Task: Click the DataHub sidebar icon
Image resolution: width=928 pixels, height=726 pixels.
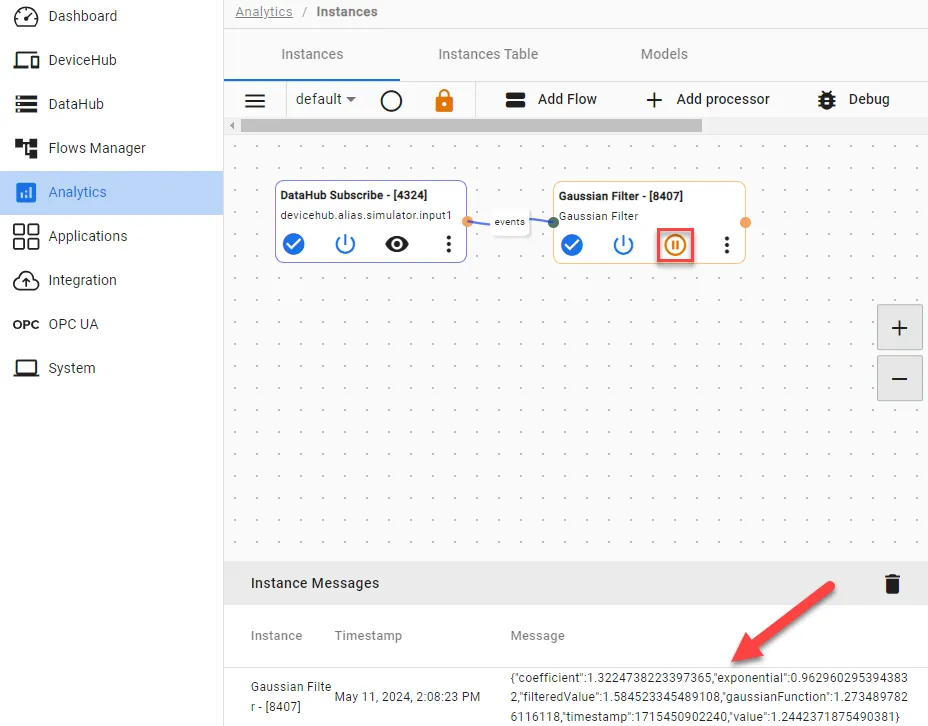Action: pos(26,104)
